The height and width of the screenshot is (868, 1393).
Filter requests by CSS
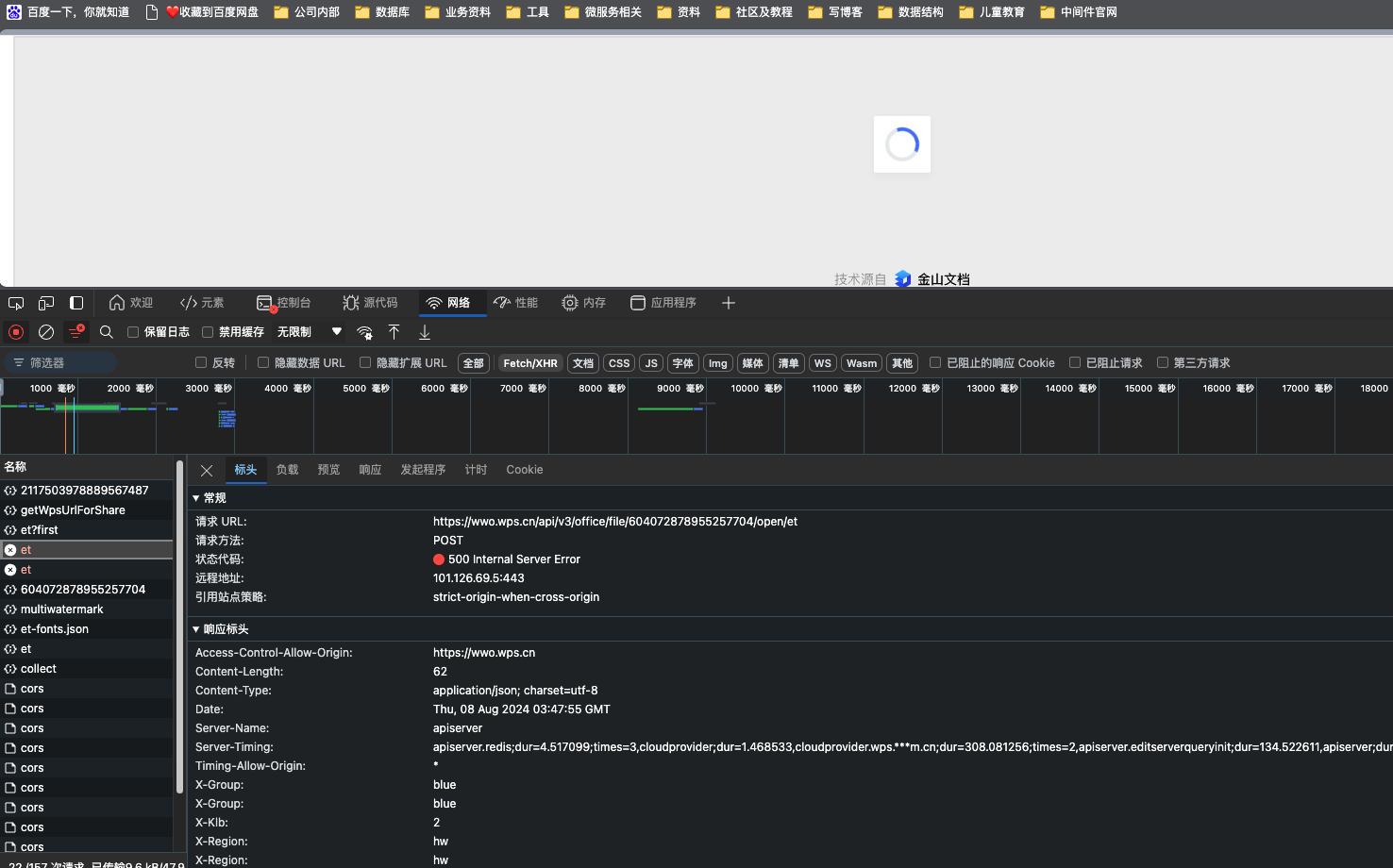tap(619, 363)
